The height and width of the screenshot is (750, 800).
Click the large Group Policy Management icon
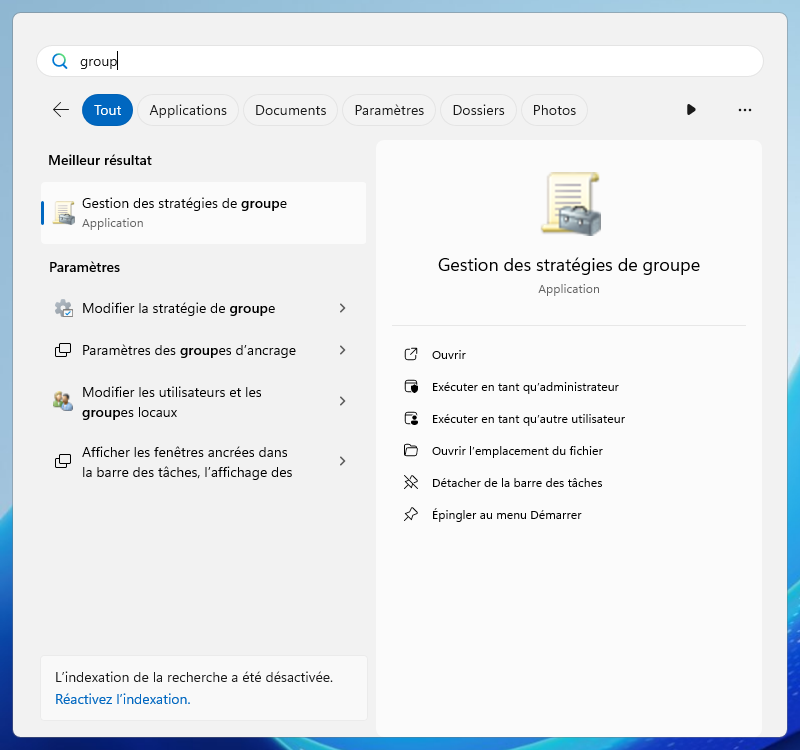coord(569,204)
